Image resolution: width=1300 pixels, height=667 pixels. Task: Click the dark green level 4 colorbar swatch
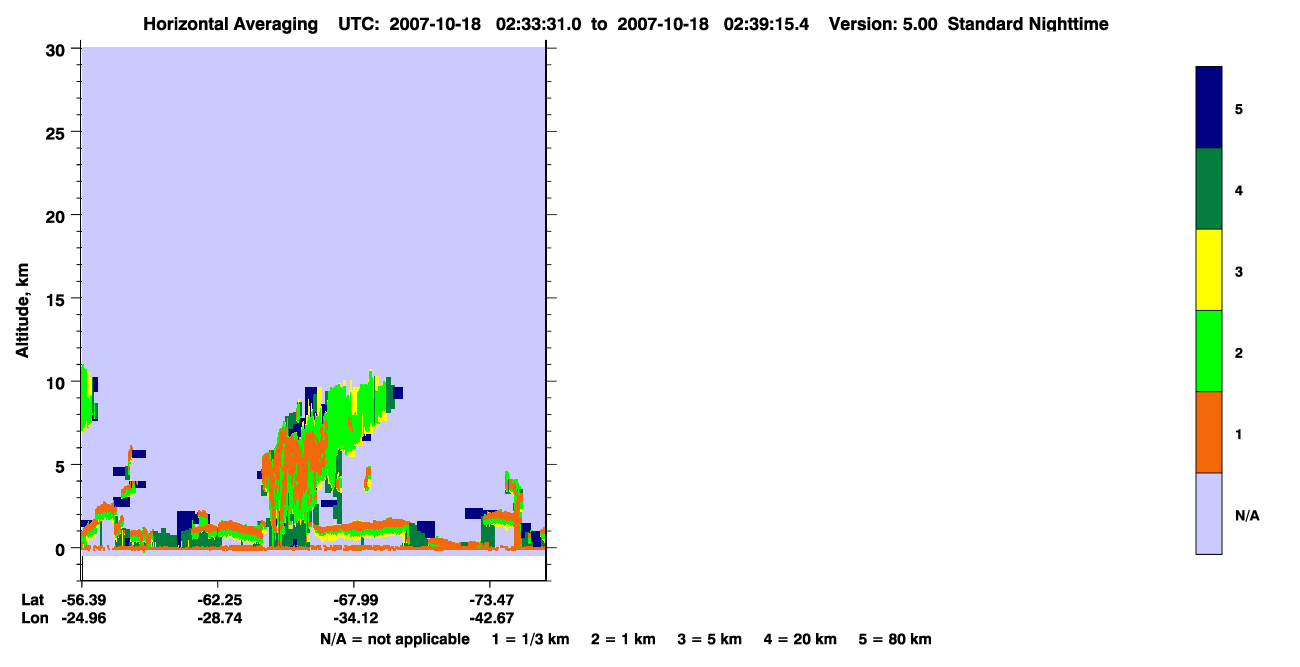point(1209,189)
